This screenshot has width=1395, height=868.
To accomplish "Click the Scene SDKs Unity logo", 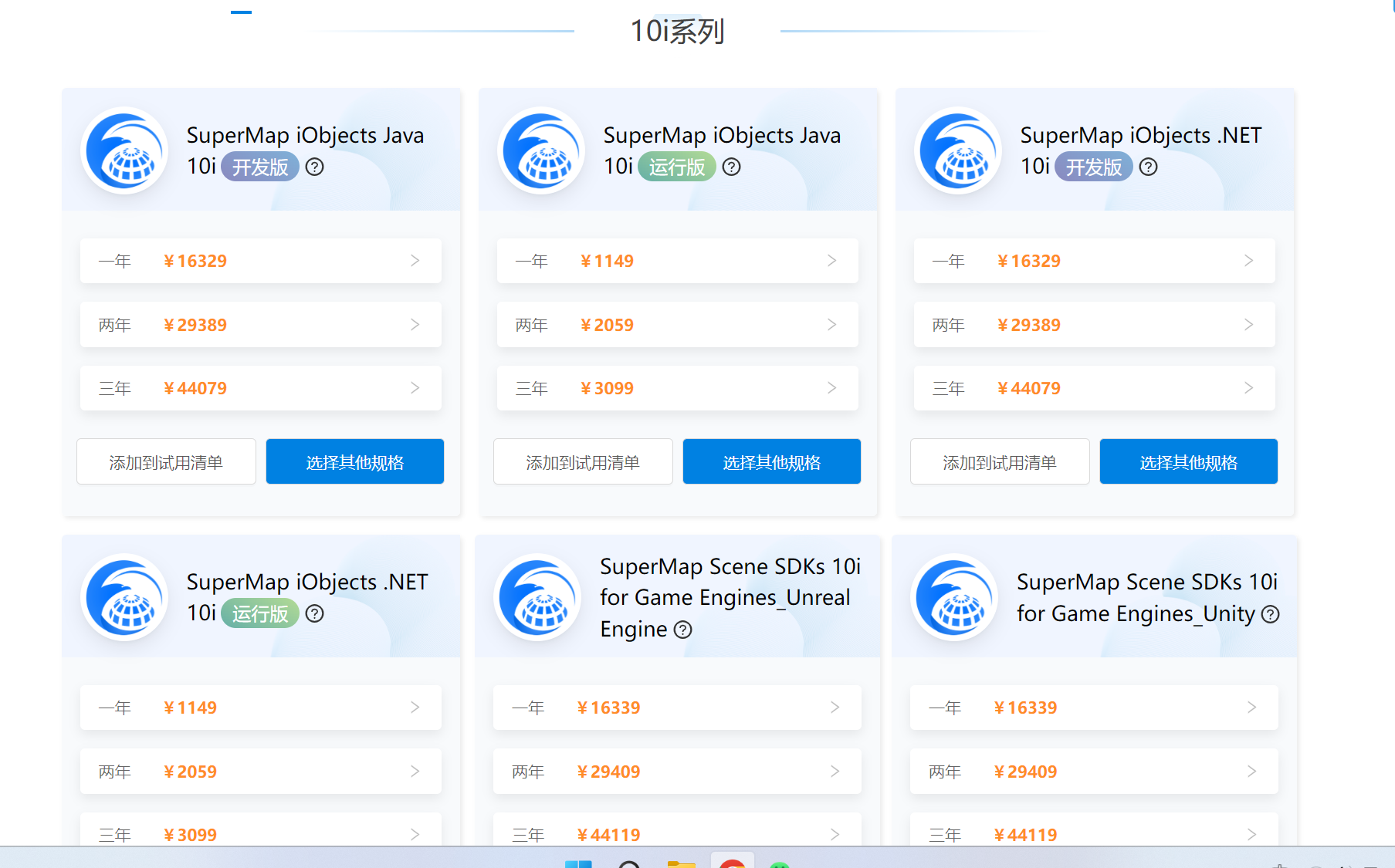I will coord(955,598).
